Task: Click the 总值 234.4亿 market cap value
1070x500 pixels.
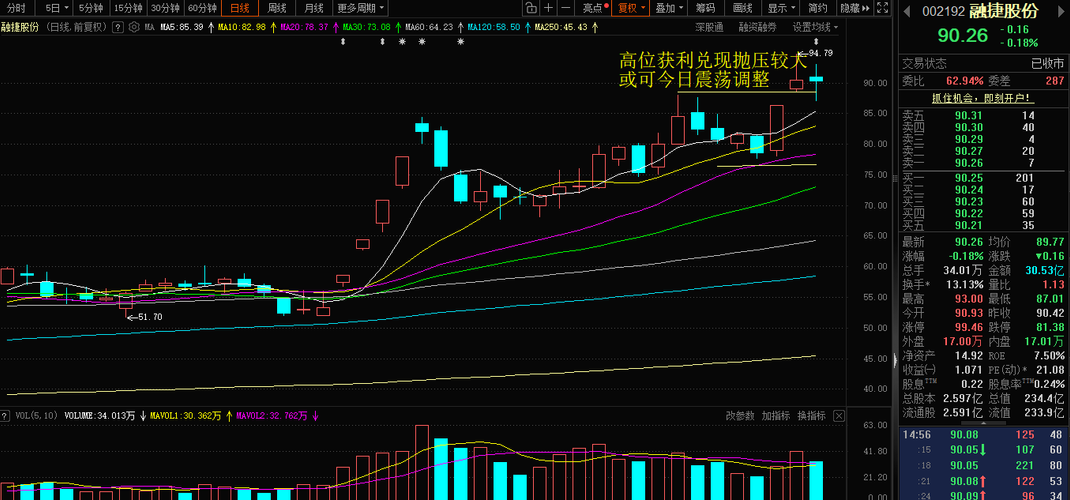Action: click(x=1044, y=400)
